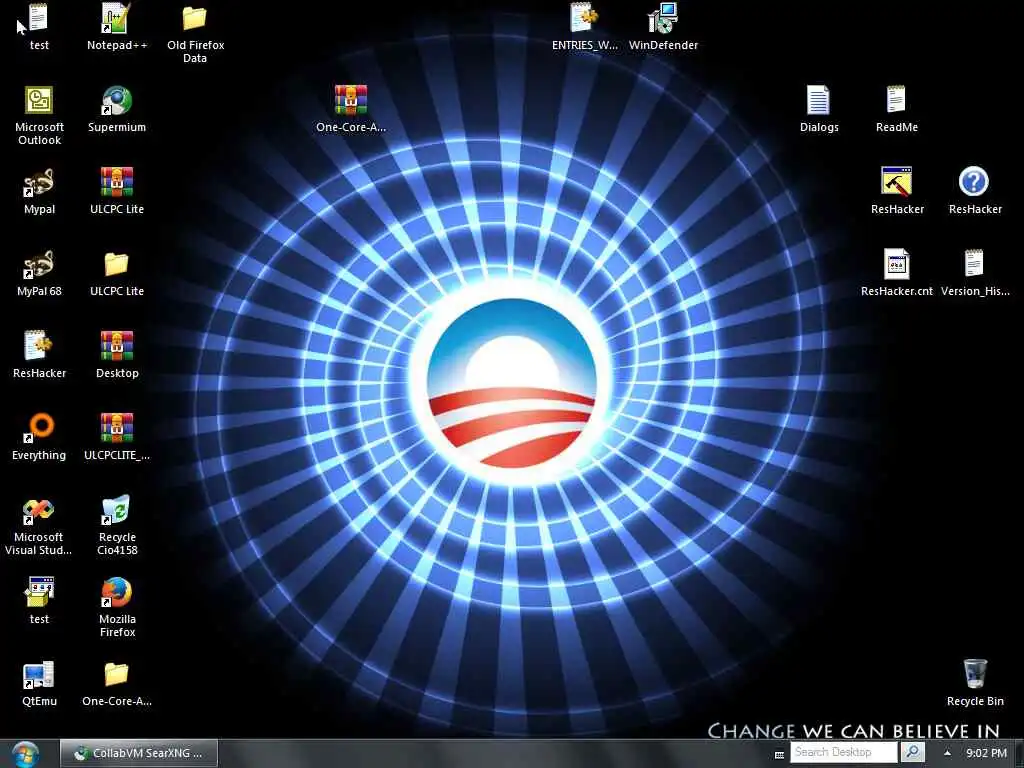The width and height of the screenshot is (1024, 768).
Task: Open the Windows Start menu orb
Action: tap(25, 754)
